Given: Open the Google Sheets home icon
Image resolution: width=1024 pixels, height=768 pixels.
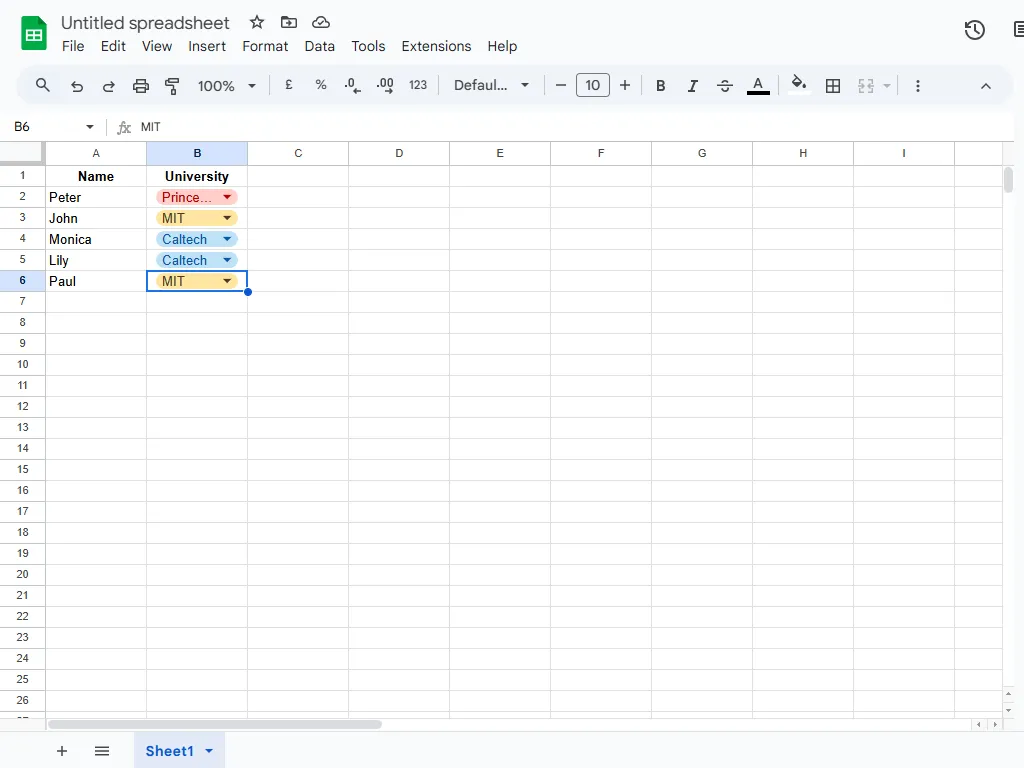Looking at the screenshot, I should [34, 33].
